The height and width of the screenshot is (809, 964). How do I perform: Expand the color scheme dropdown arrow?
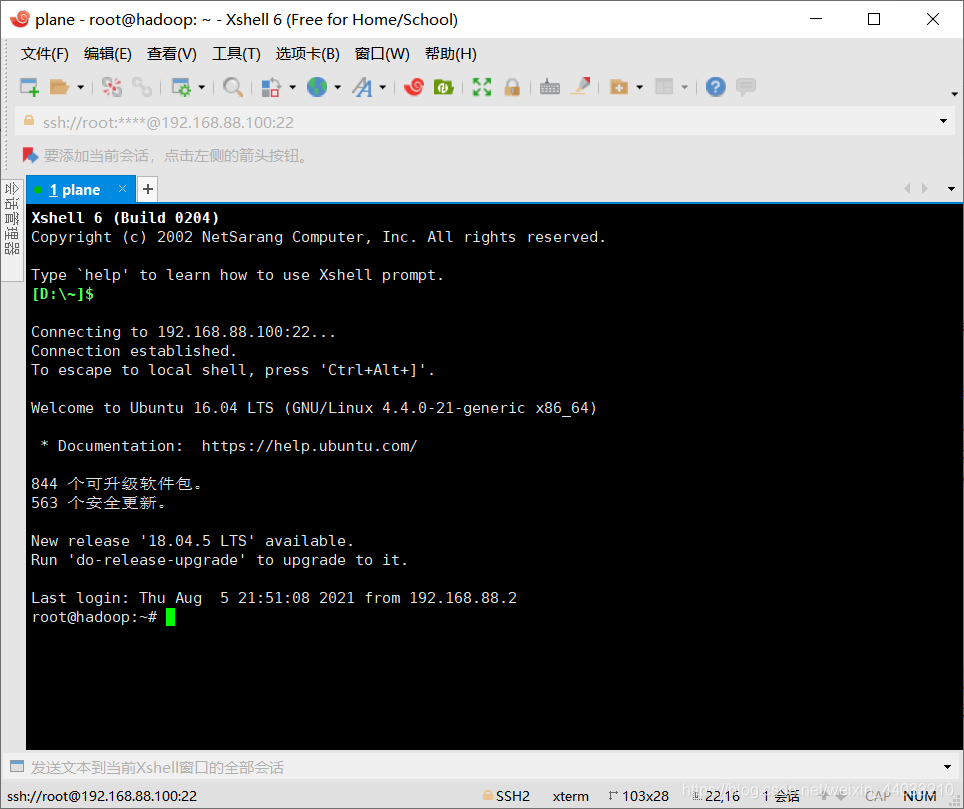[x=292, y=87]
